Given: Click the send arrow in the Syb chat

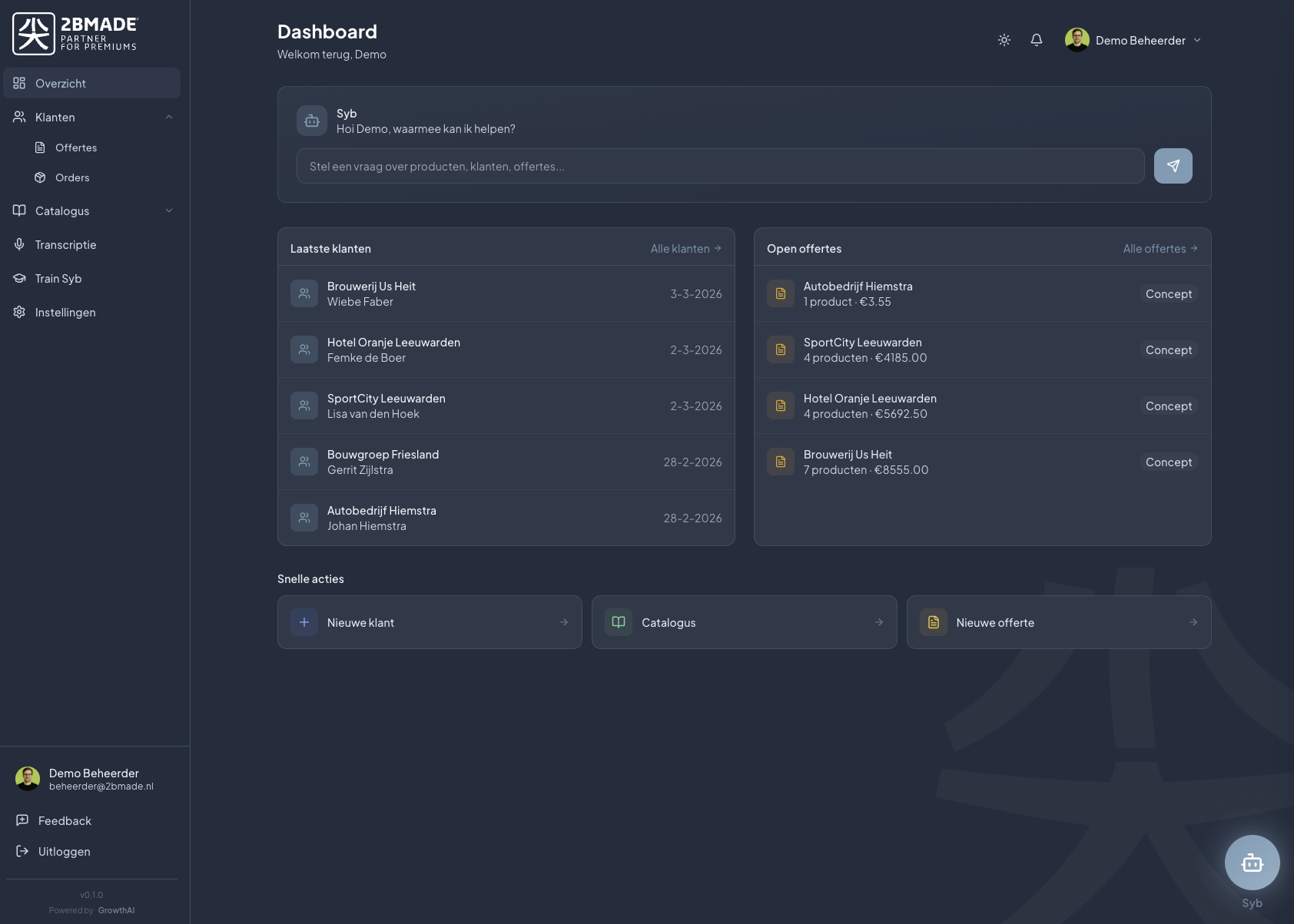Looking at the screenshot, I should [1173, 165].
